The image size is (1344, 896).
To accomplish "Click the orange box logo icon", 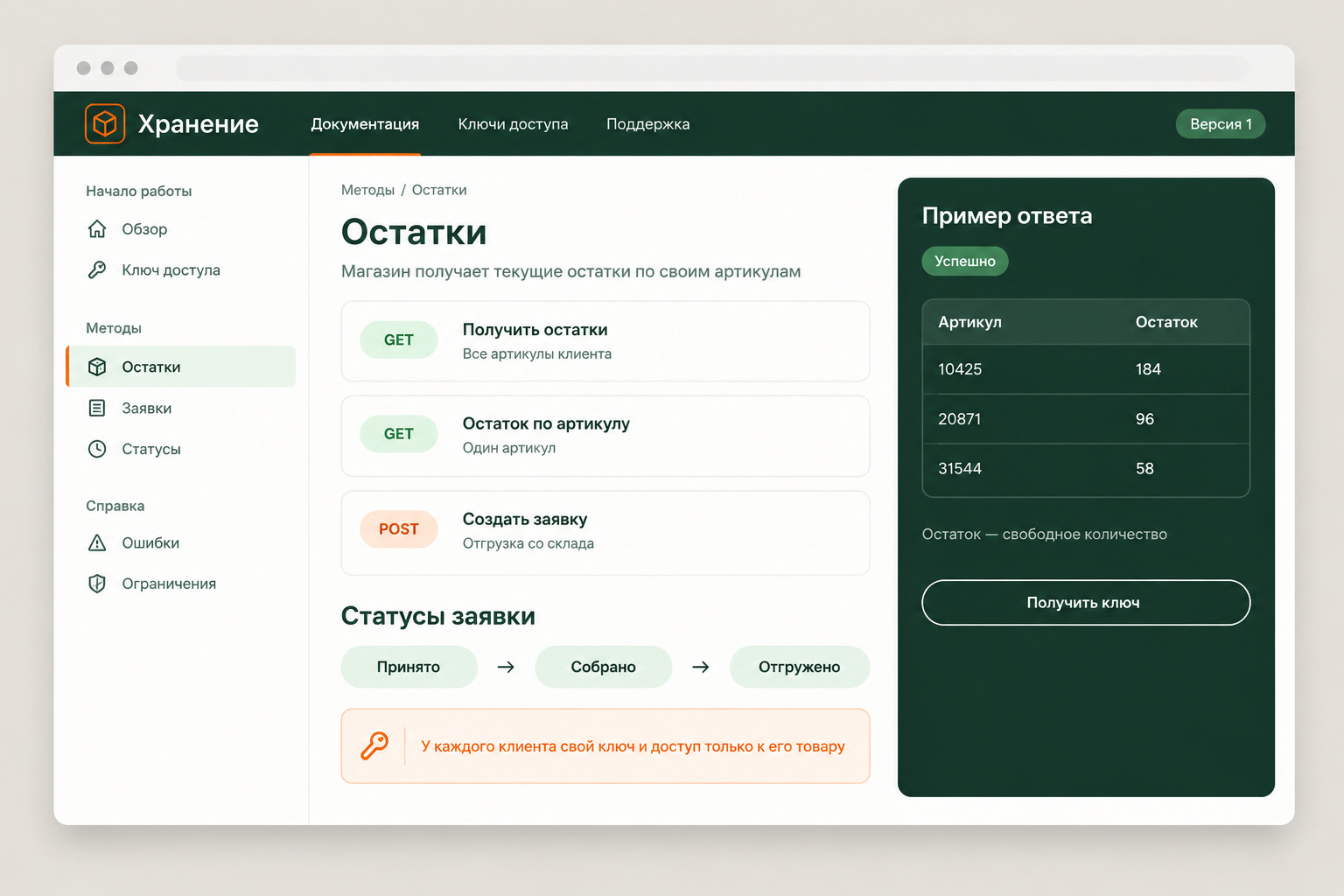I will tap(105, 123).
